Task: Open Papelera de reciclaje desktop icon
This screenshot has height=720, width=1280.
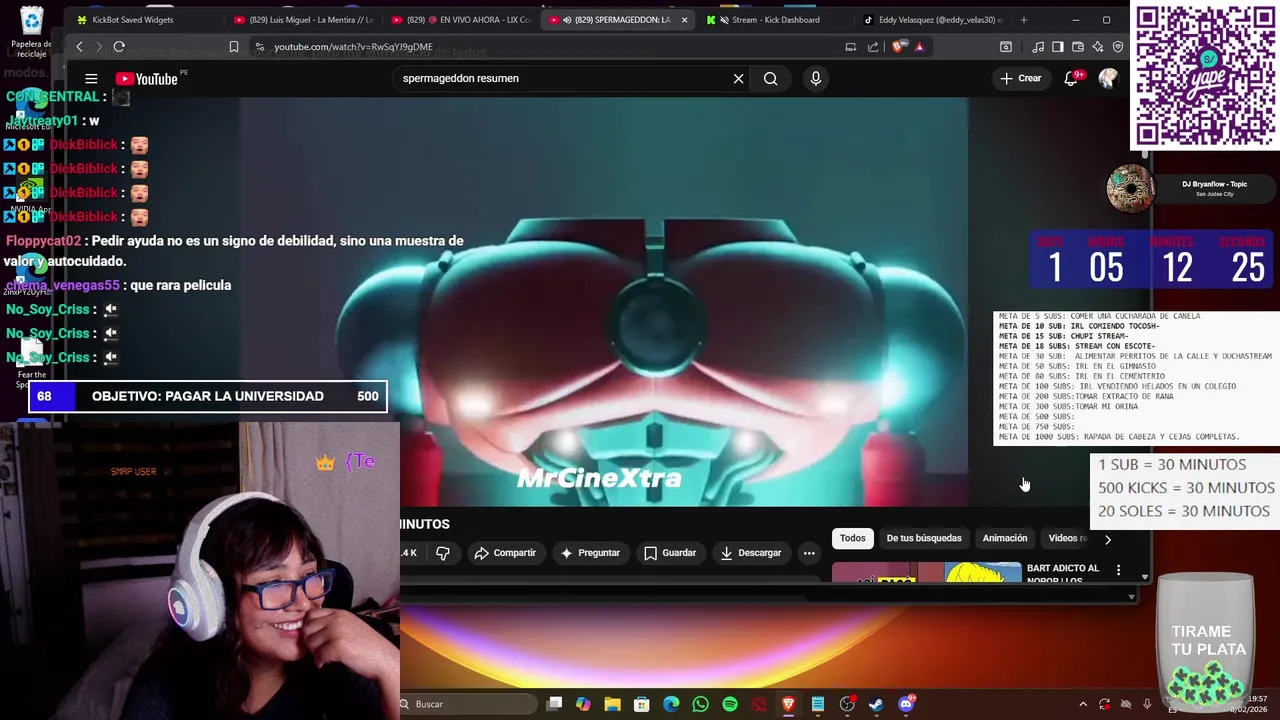Action: 32,30
